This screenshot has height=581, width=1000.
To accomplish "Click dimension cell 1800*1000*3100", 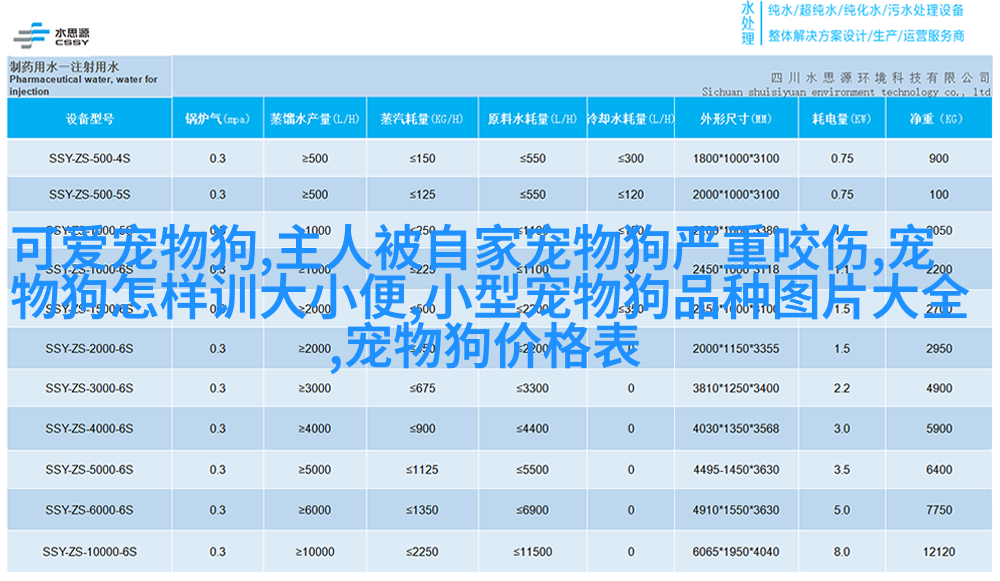I will point(736,158).
